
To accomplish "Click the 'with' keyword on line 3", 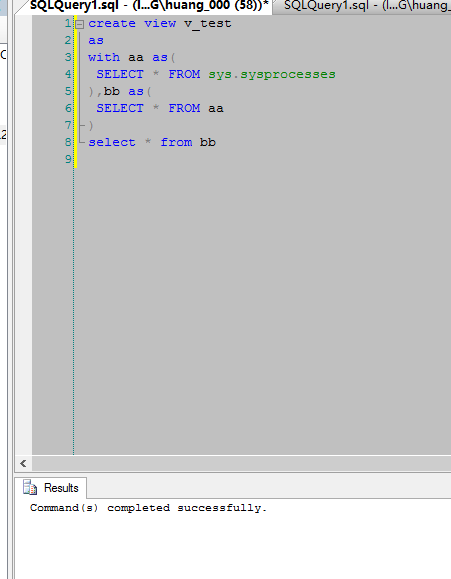I will 104,57.
